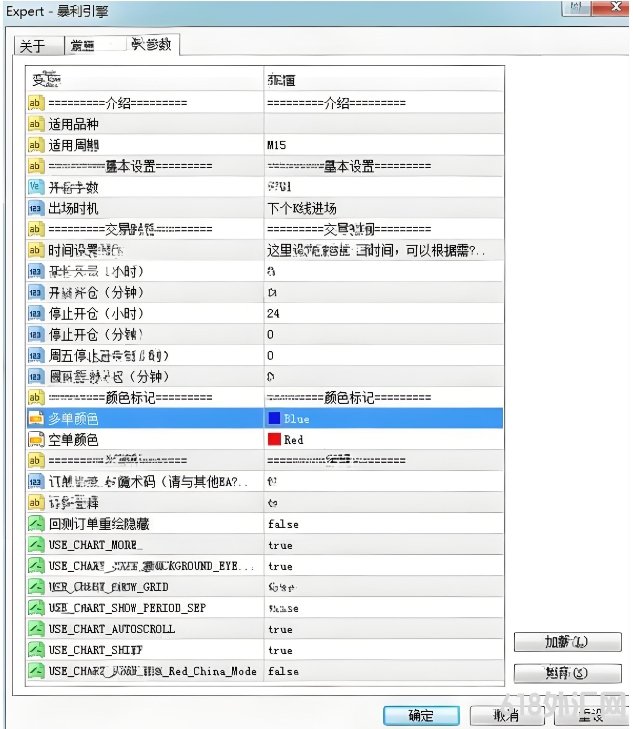Viewport: 633px width, 729px height.
Task: Open the 常用 tab
Action: pos(94,46)
